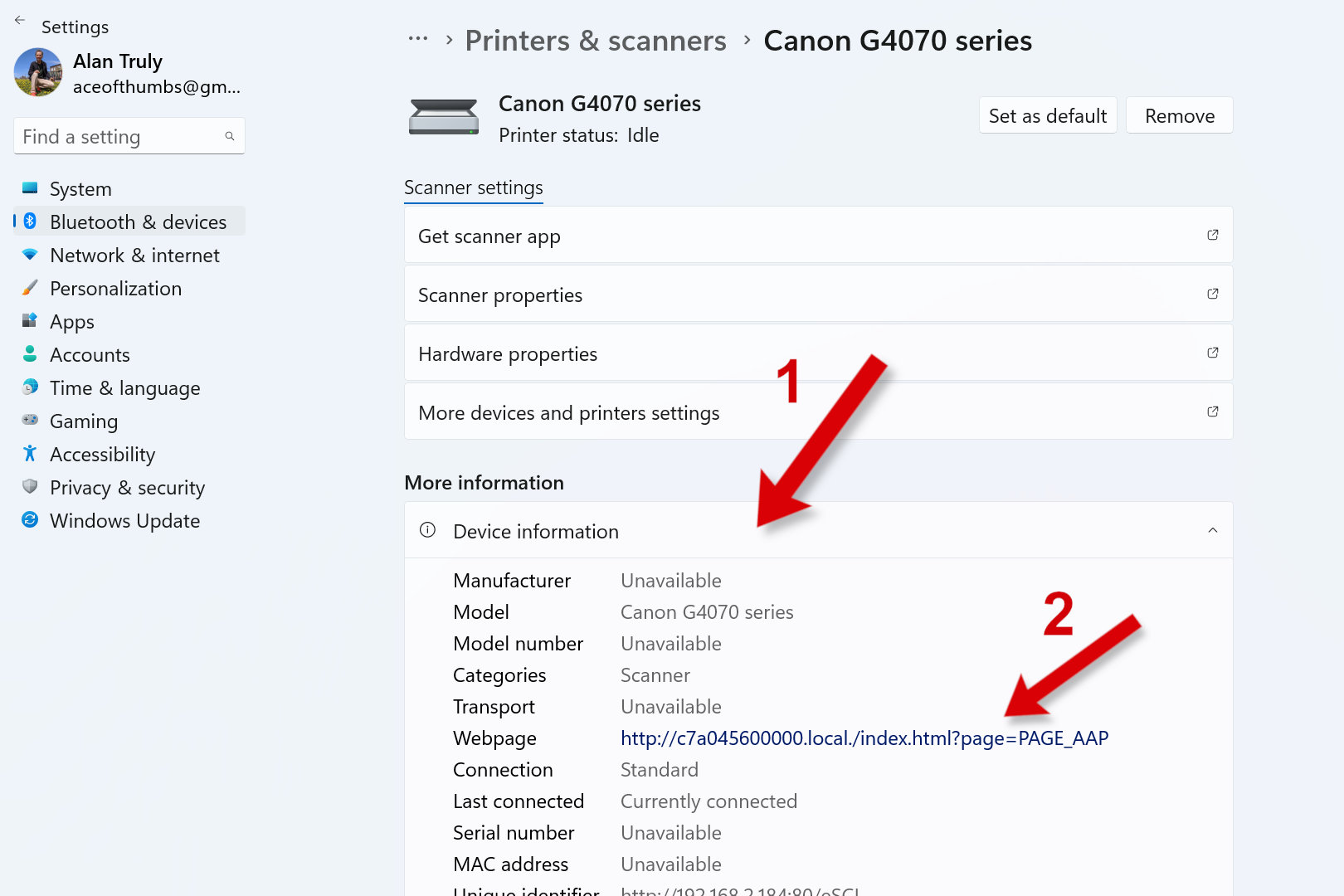
Task: Go to Network & internet
Action: click(129, 256)
